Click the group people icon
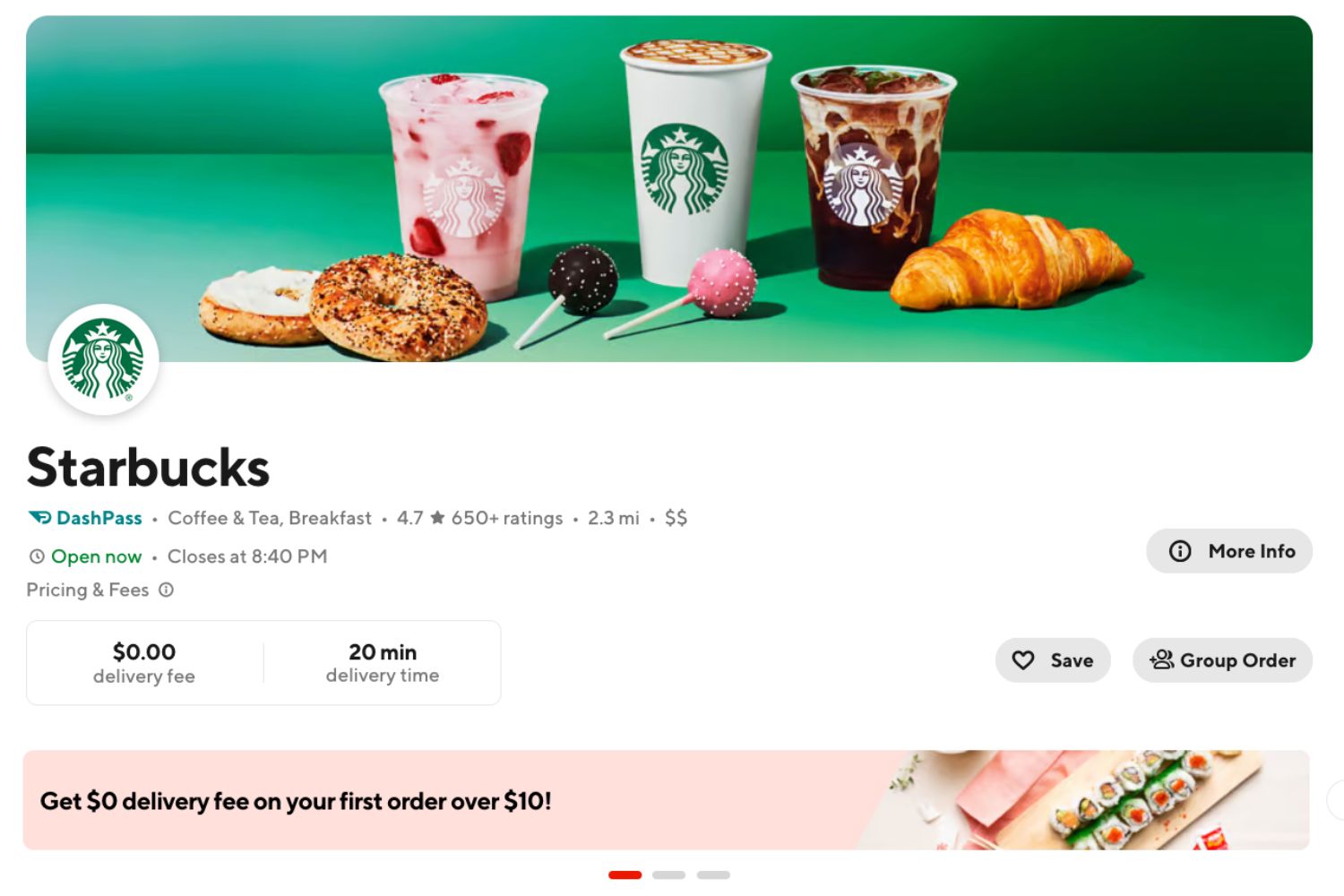Viewport: 1344px width, 896px height. 1161,659
